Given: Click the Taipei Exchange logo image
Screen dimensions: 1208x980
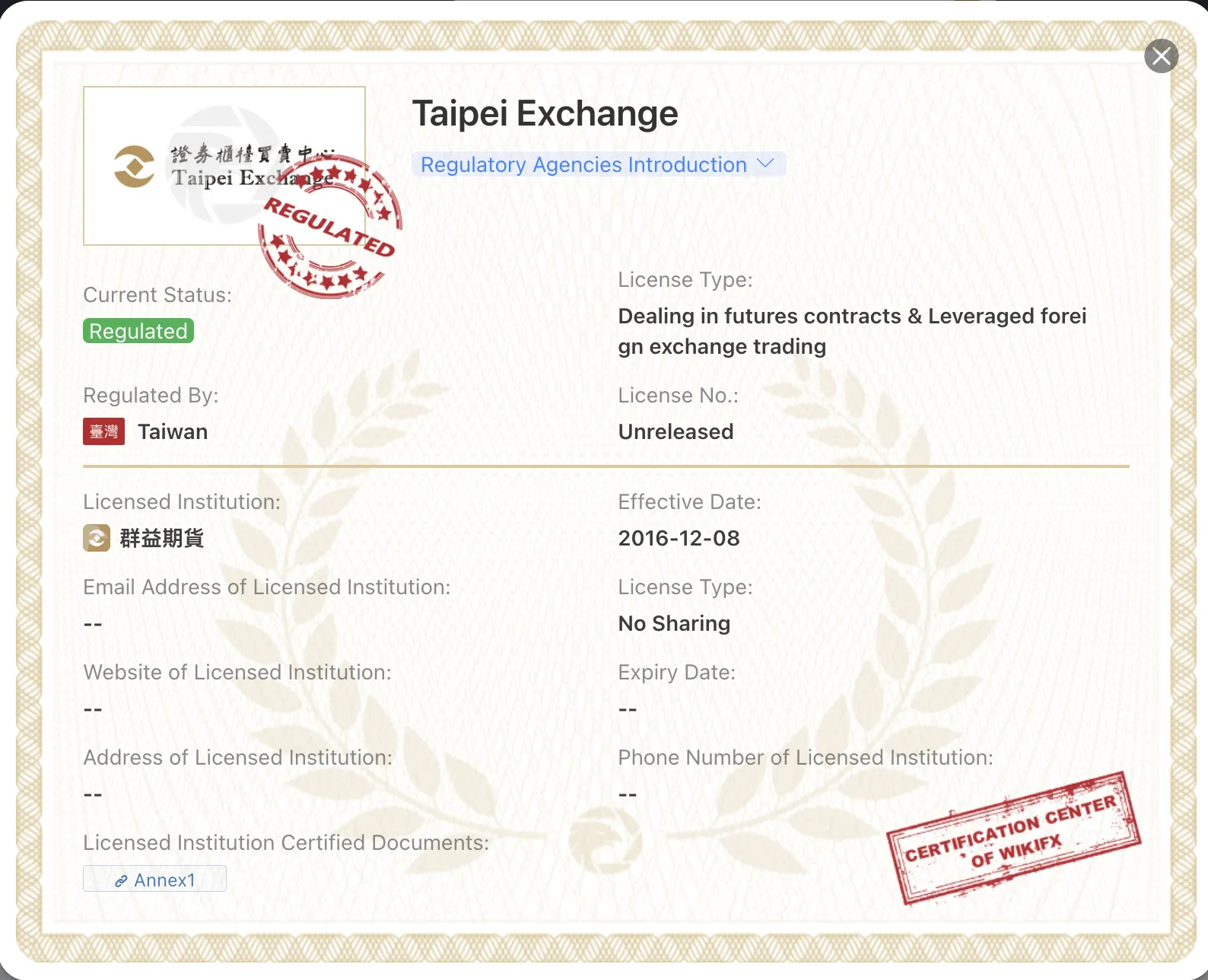Looking at the screenshot, I should pyautogui.click(x=224, y=166).
